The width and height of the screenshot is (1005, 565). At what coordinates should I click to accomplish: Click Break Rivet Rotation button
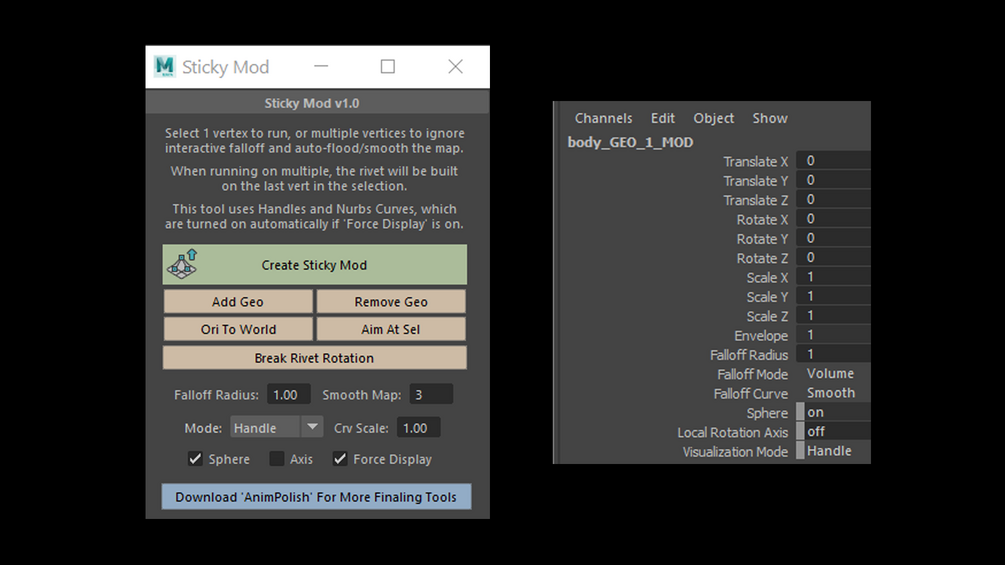[315, 358]
